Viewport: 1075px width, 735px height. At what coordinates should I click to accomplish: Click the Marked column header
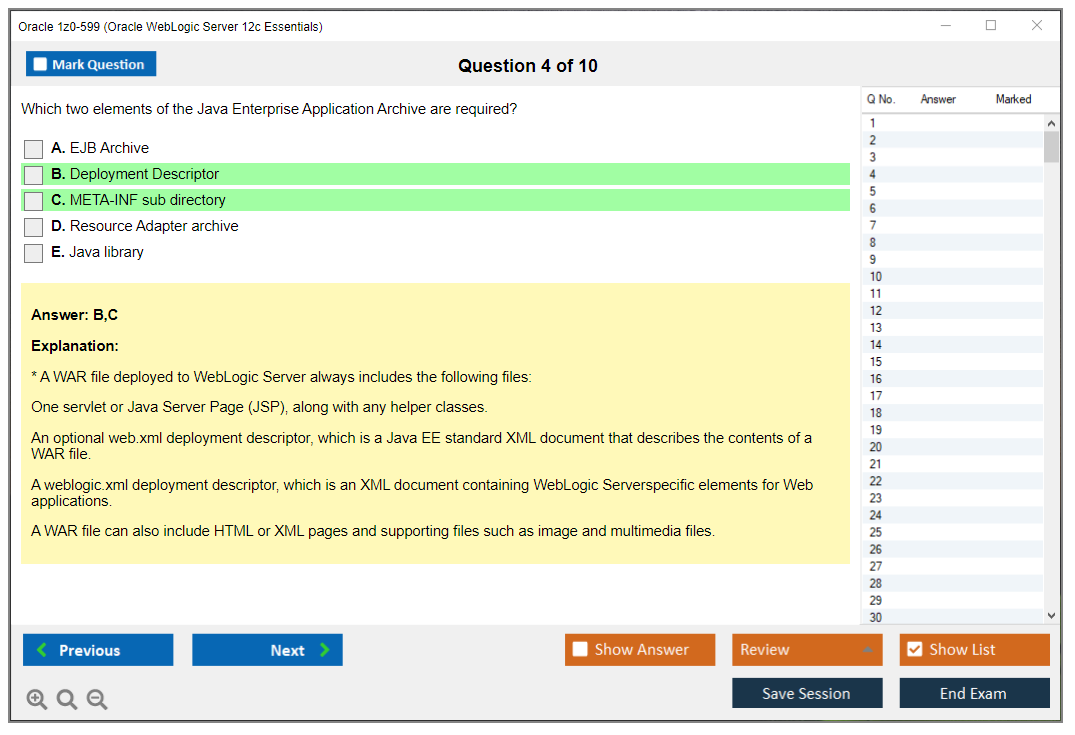click(x=1012, y=99)
